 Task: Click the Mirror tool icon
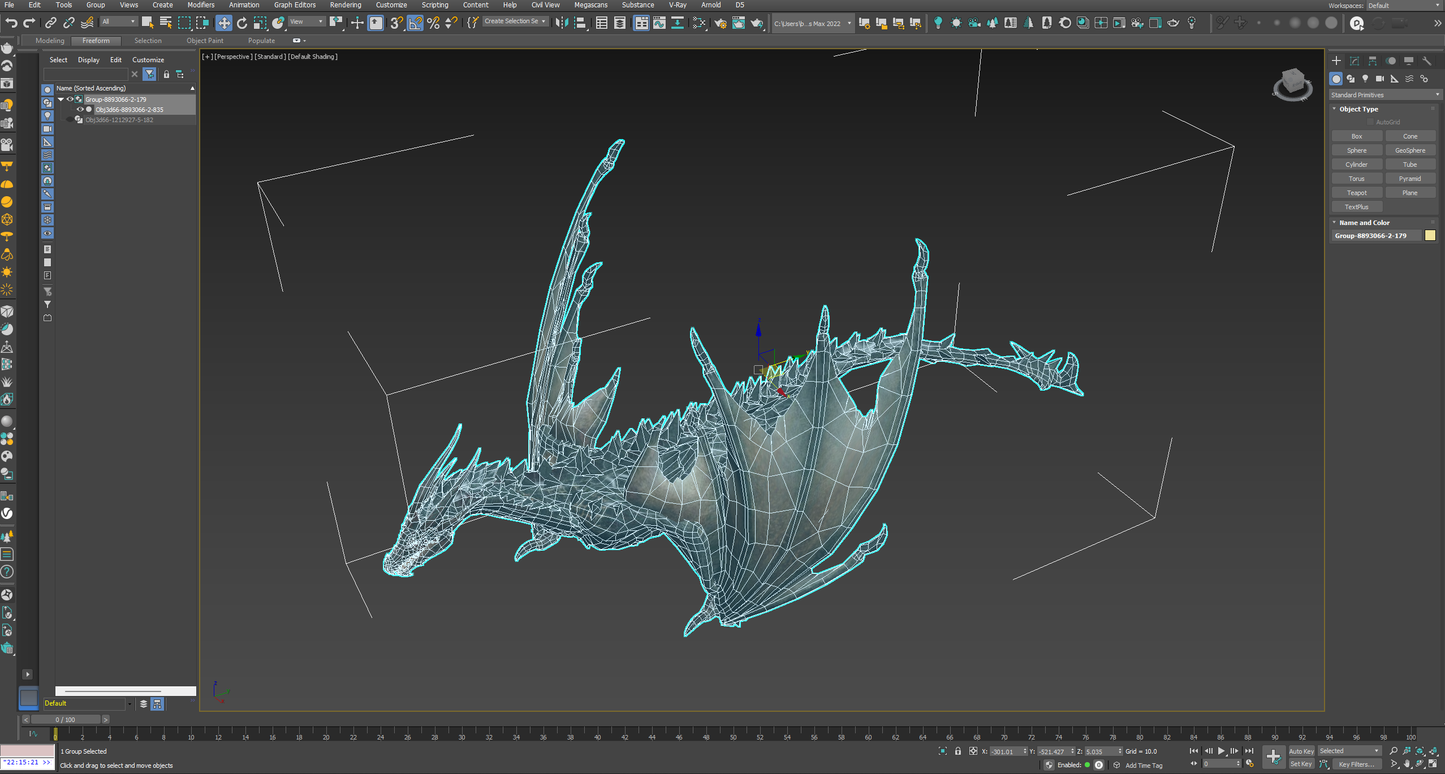(562, 22)
